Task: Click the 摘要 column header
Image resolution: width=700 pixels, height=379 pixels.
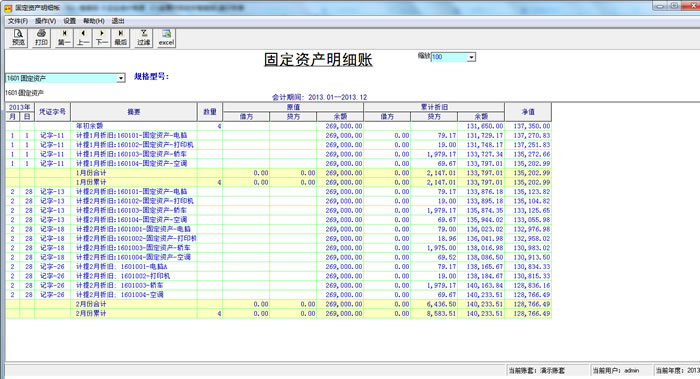Action: [134, 112]
